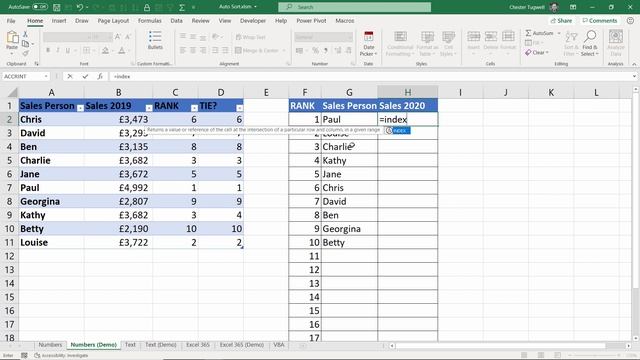Switch to the Developer ribbon tab
Viewport: 640px width, 360px height.
click(x=253, y=21)
